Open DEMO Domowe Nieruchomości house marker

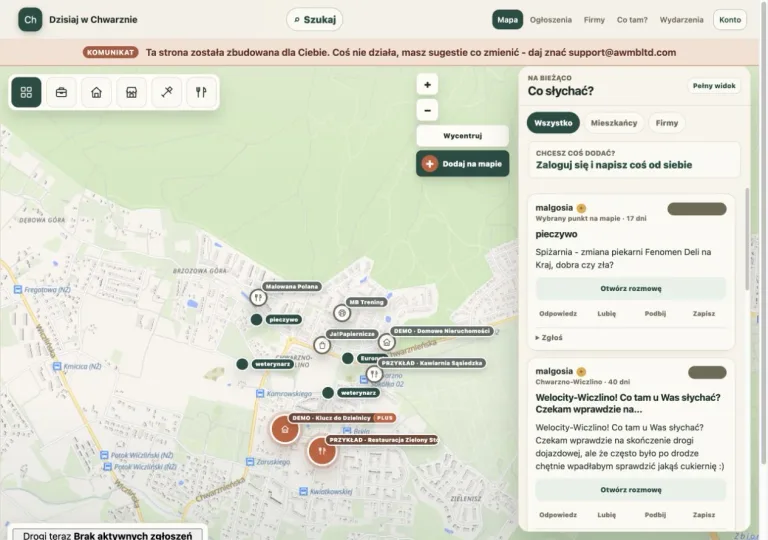tap(386, 342)
